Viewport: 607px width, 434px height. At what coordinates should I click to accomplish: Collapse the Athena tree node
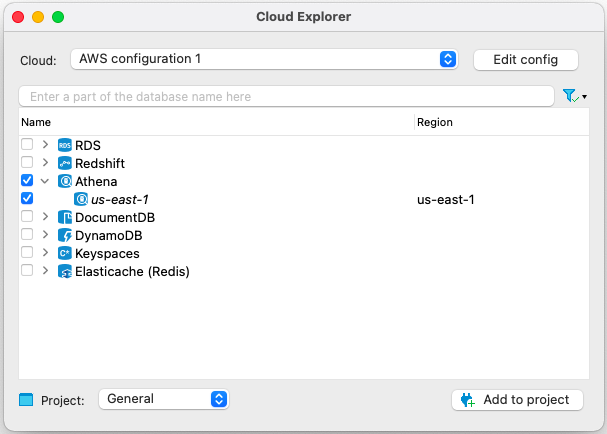(x=45, y=181)
